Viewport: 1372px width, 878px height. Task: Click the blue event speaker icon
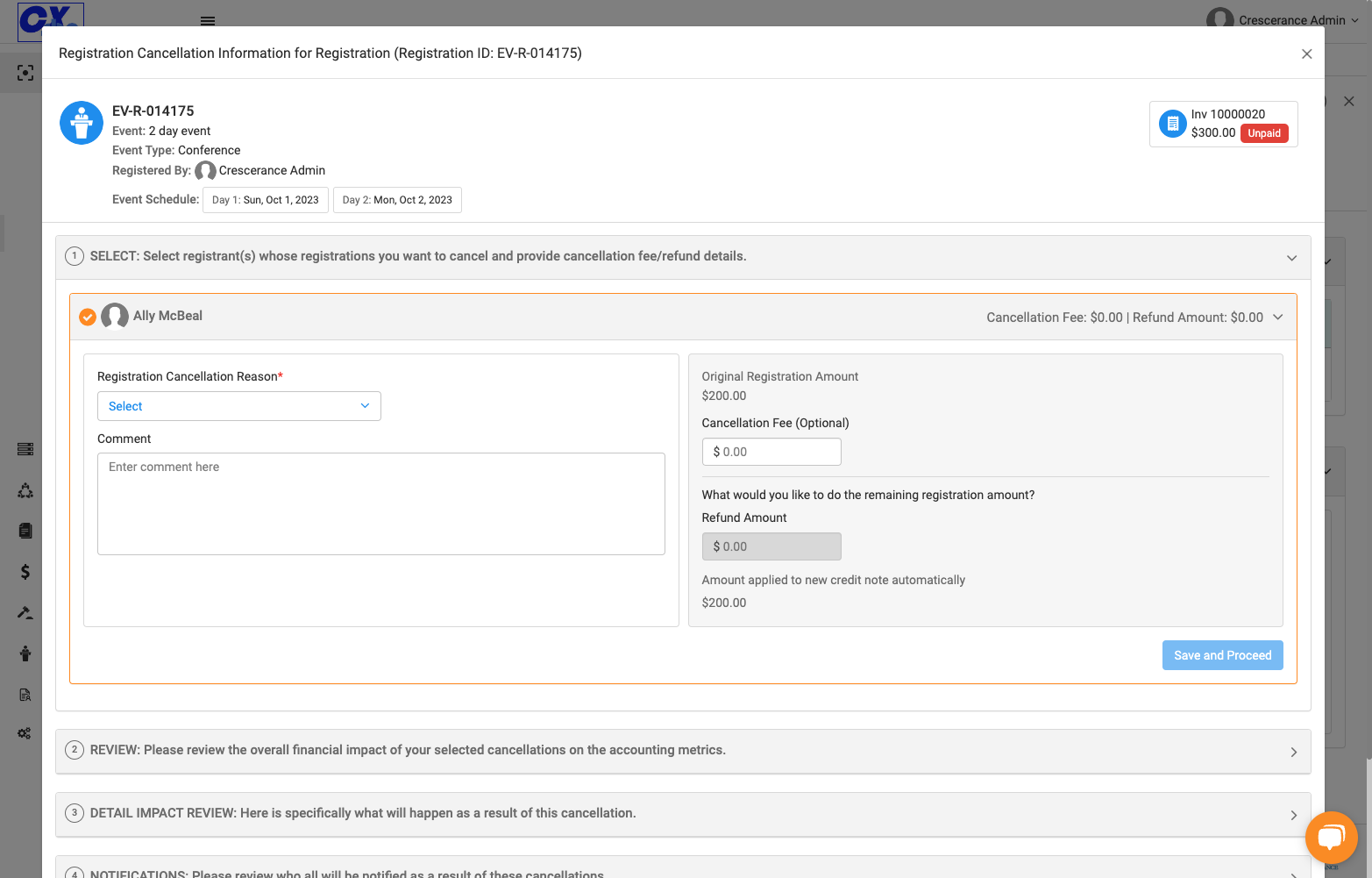(x=82, y=123)
